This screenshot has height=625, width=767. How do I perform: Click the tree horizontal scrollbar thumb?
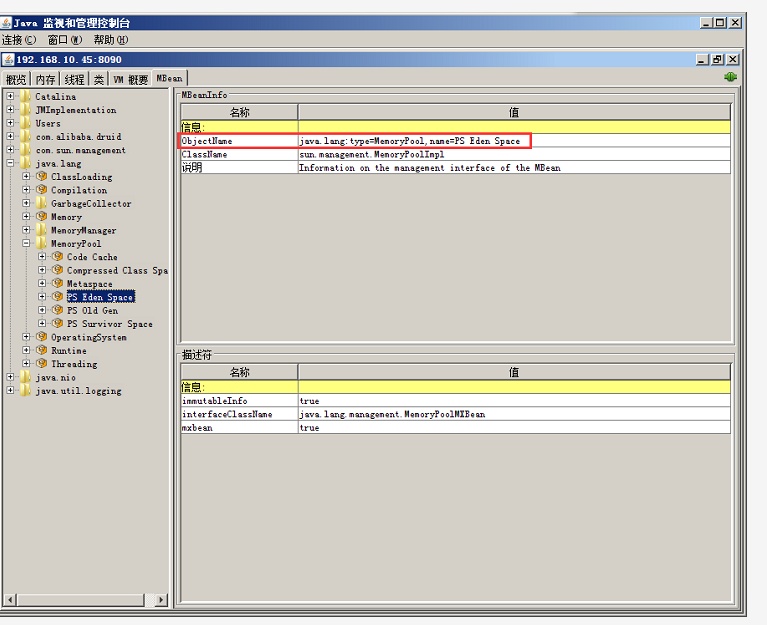[x=81, y=600]
